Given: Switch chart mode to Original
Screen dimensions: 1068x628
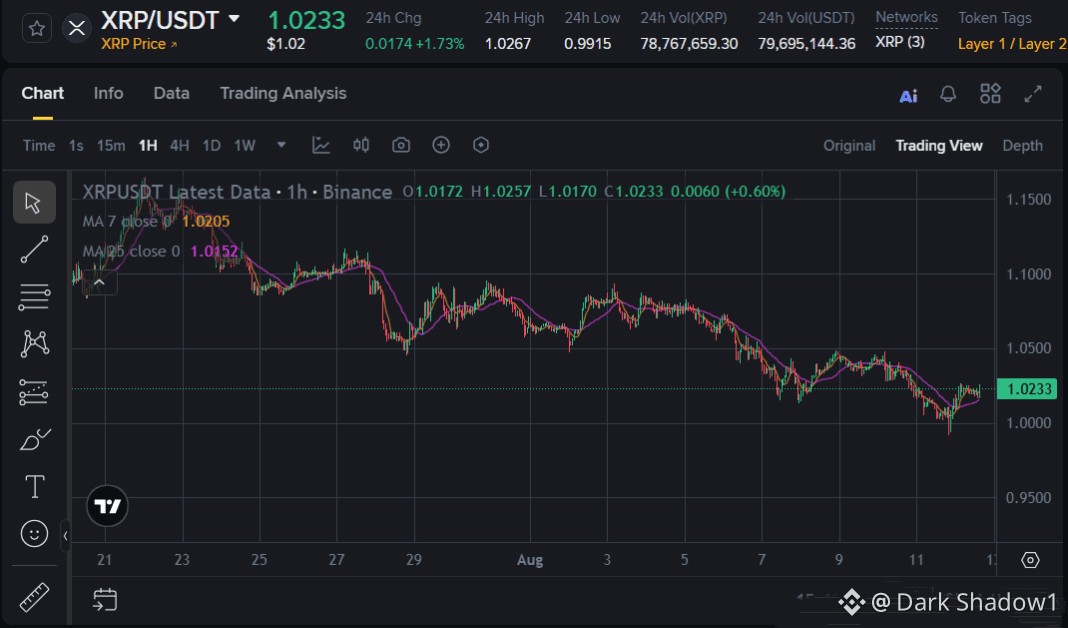Looking at the screenshot, I should tap(849, 146).
